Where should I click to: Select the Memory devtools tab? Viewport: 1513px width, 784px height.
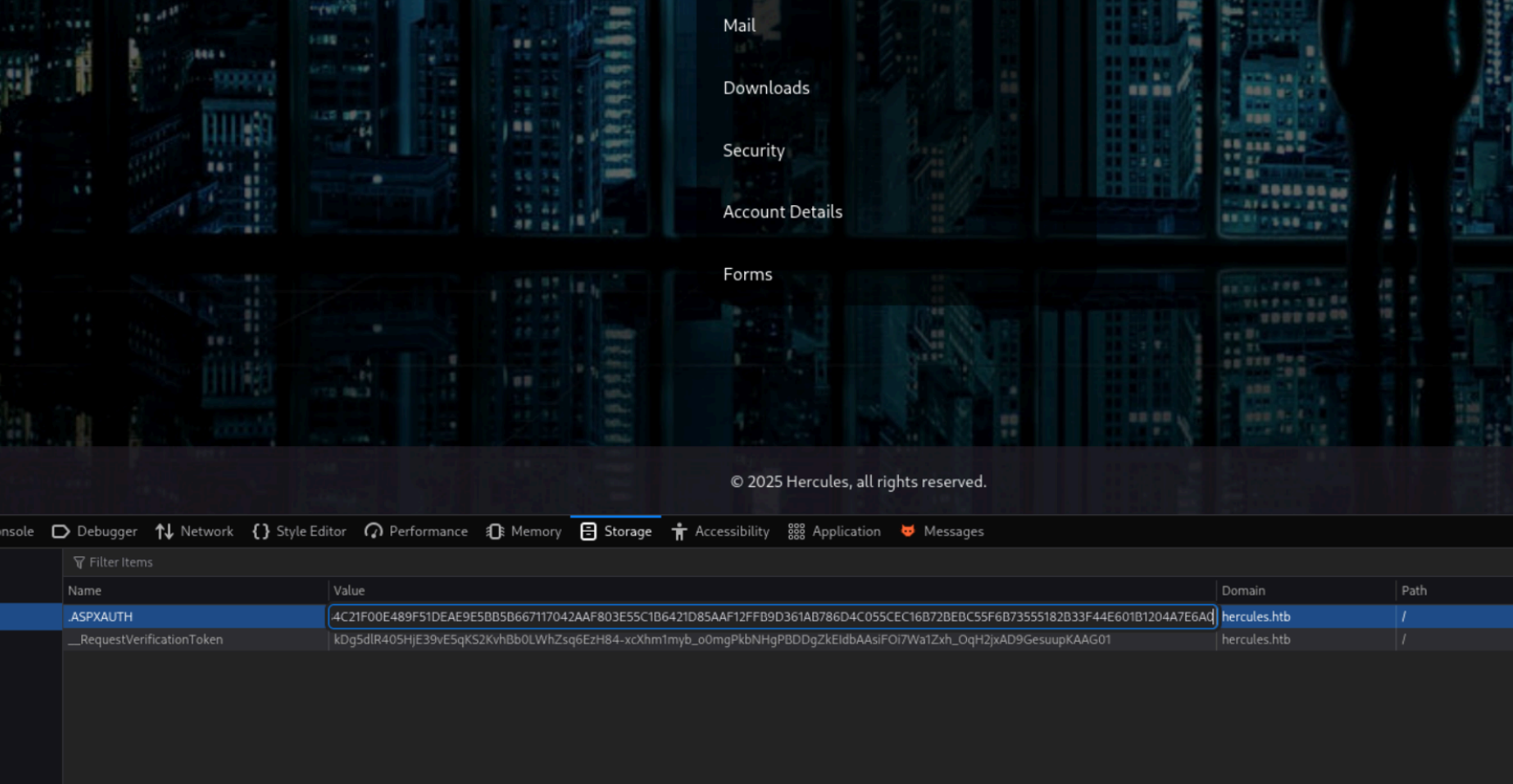point(524,531)
